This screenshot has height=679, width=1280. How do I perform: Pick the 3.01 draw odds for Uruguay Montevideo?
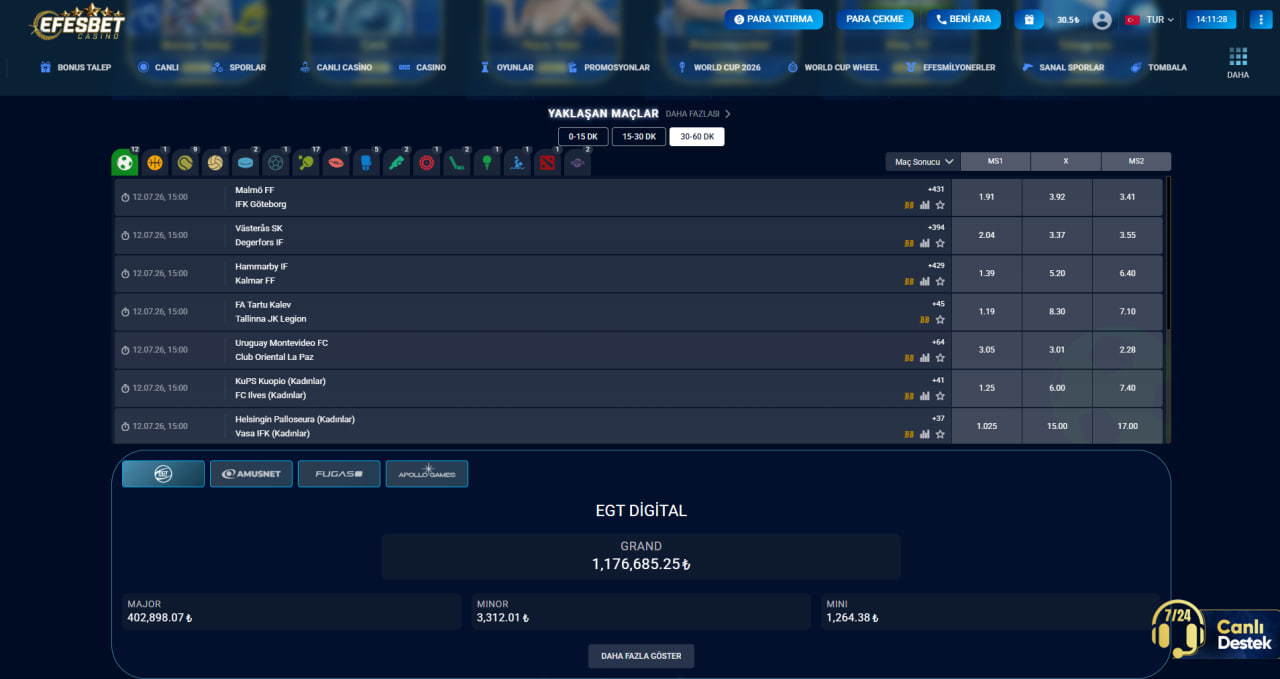point(1057,350)
